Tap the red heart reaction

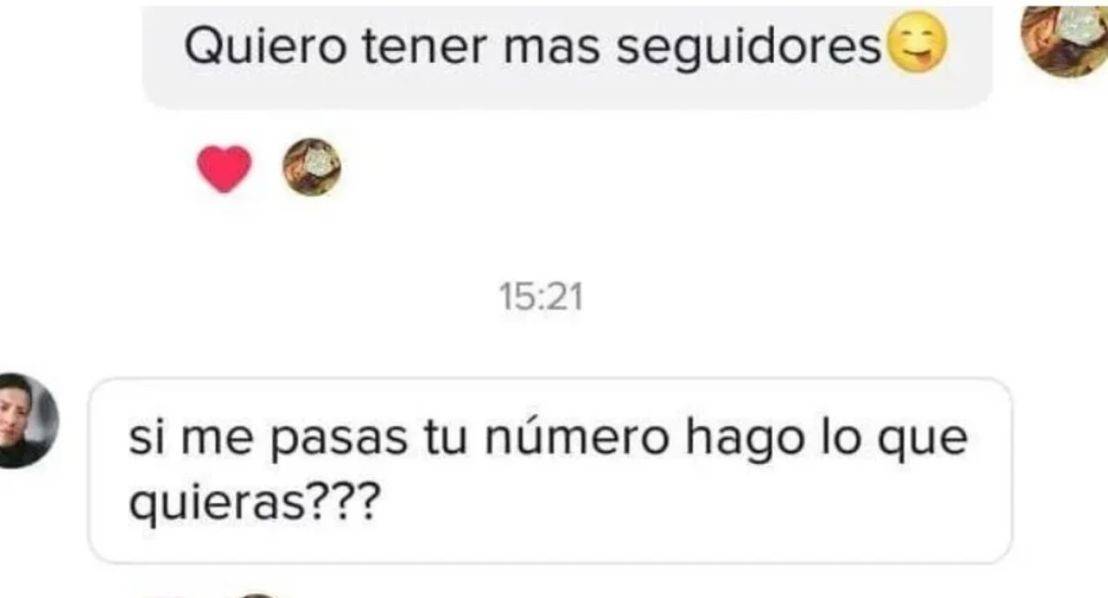[224, 169]
